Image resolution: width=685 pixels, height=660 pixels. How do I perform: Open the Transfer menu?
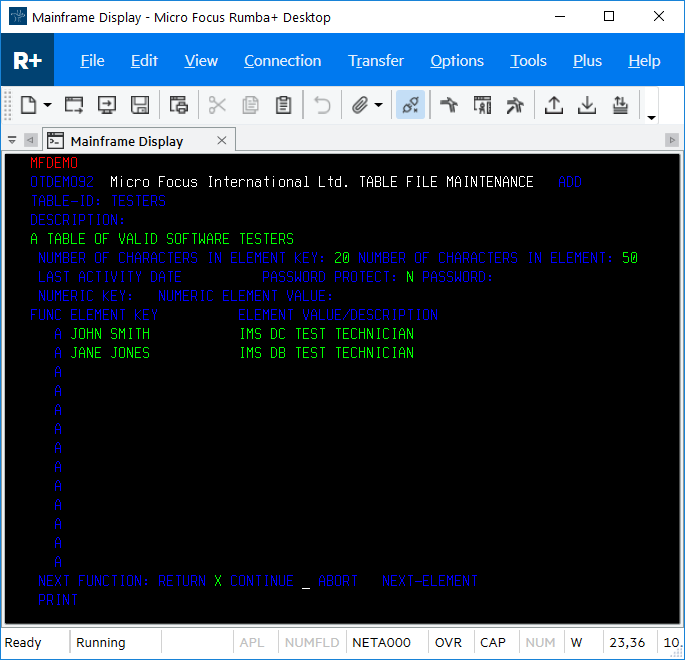click(376, 61)
